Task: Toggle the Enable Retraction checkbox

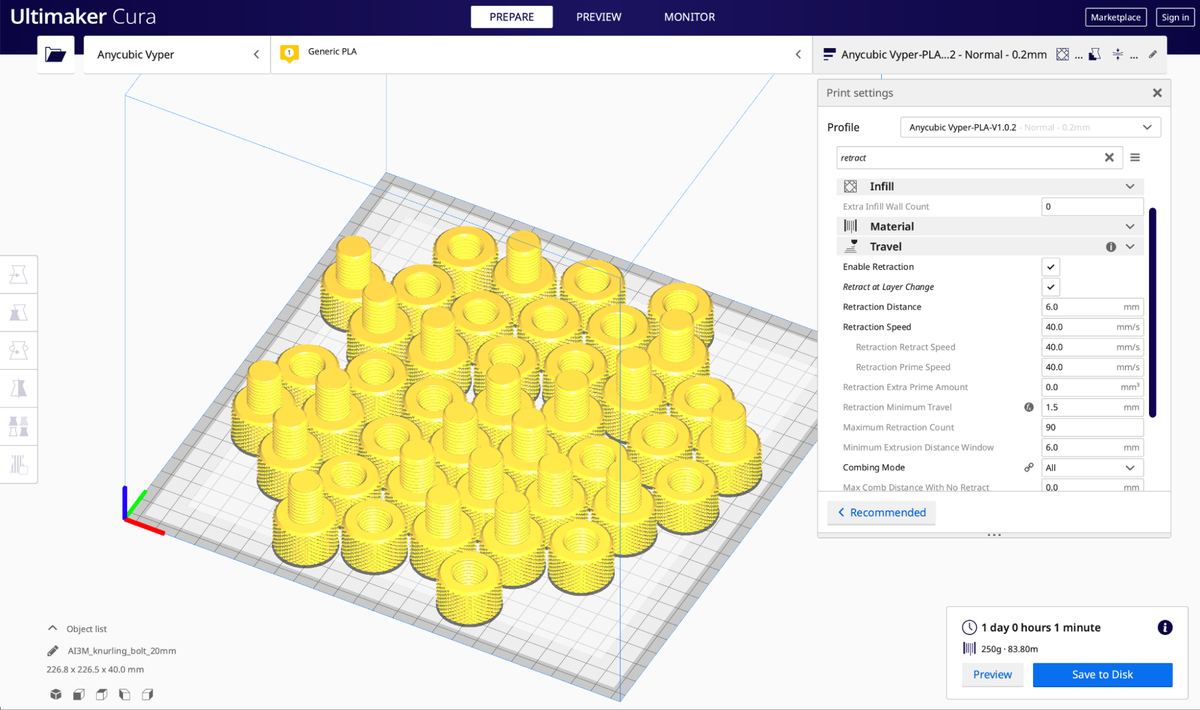Action: coord(1050,267)
